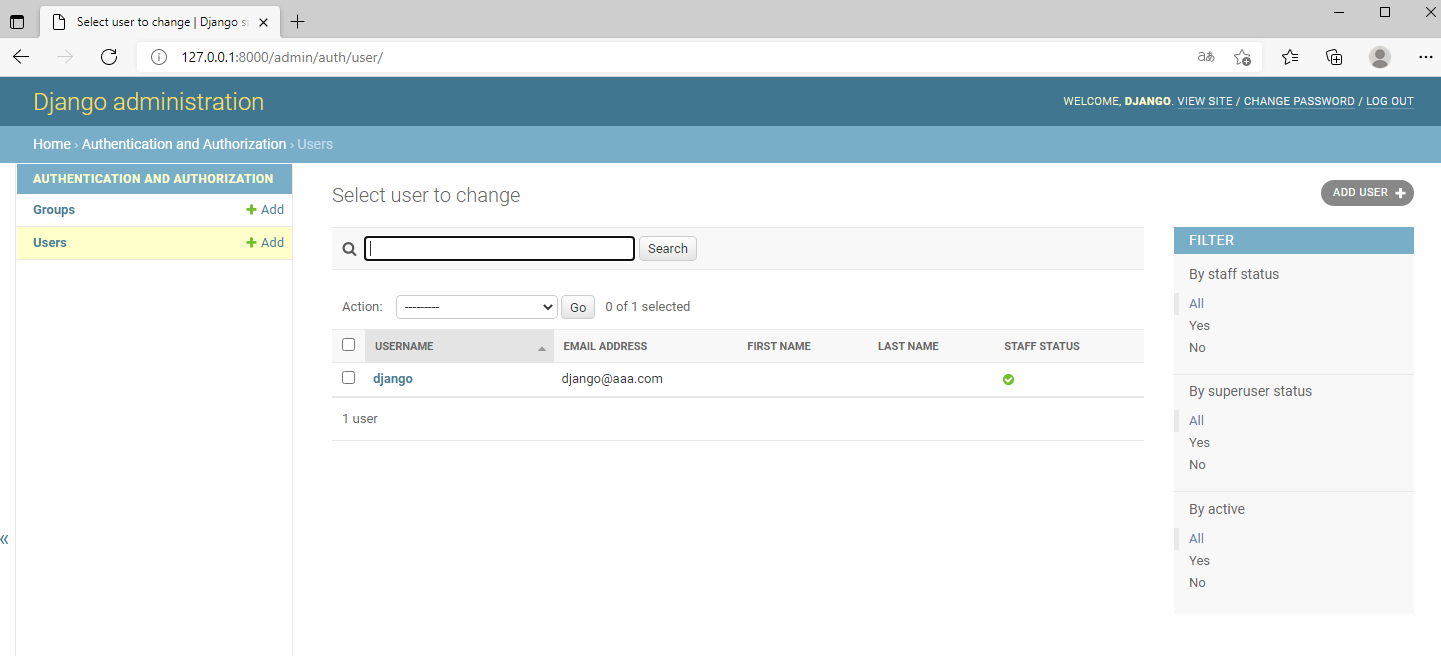Click the Go button
Screen dimensions: 1441x656
(578, 307)
